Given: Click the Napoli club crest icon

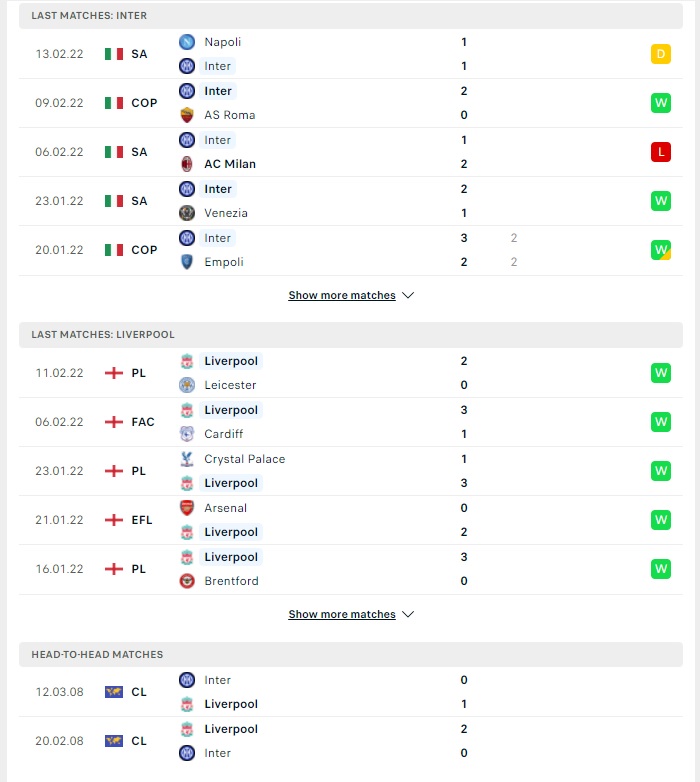Looking at the screenshot, I should click(x=186, y=42).
